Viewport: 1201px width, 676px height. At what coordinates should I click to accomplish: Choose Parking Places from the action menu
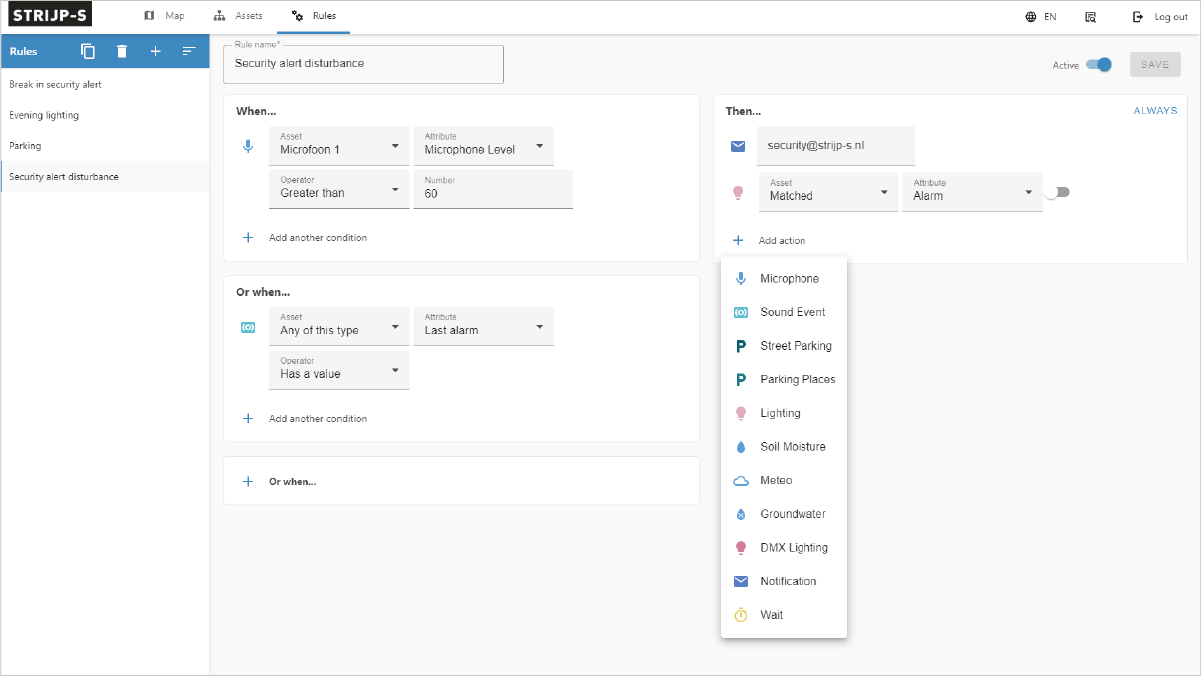[784, 380]
